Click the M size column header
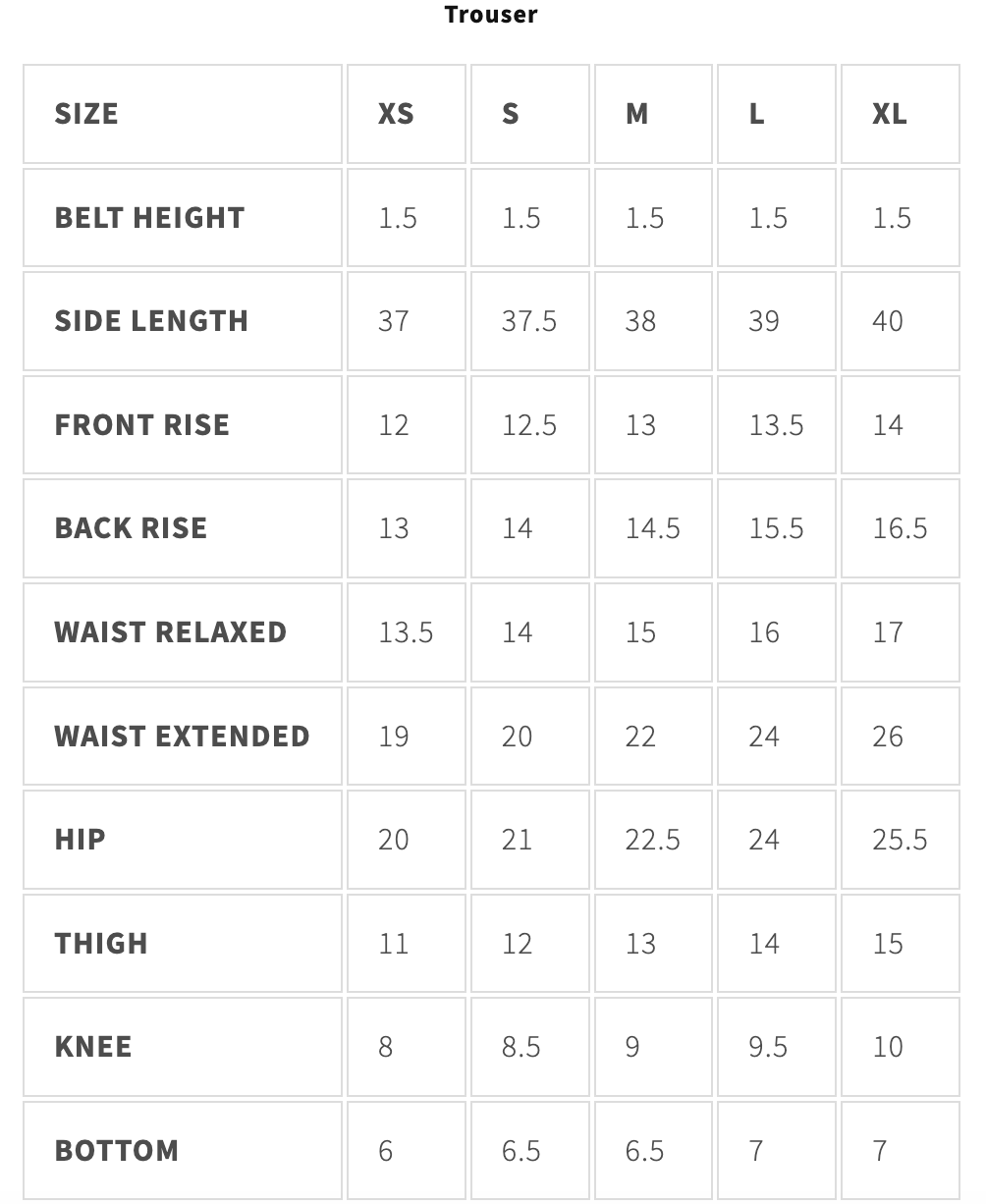This screenshot has height=1204, width=986. tap(637, 114)
